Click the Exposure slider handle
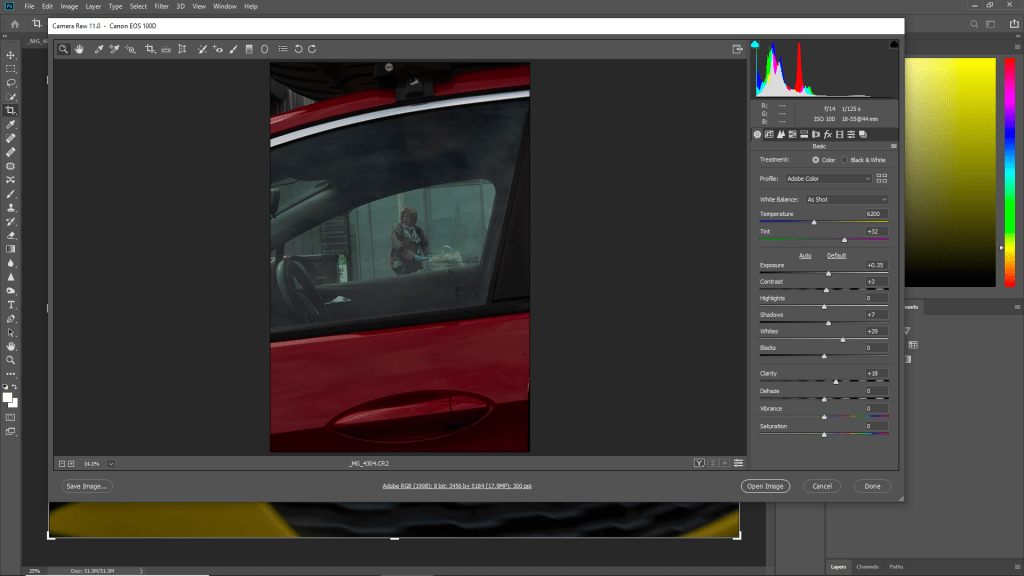 coord(828,273)
